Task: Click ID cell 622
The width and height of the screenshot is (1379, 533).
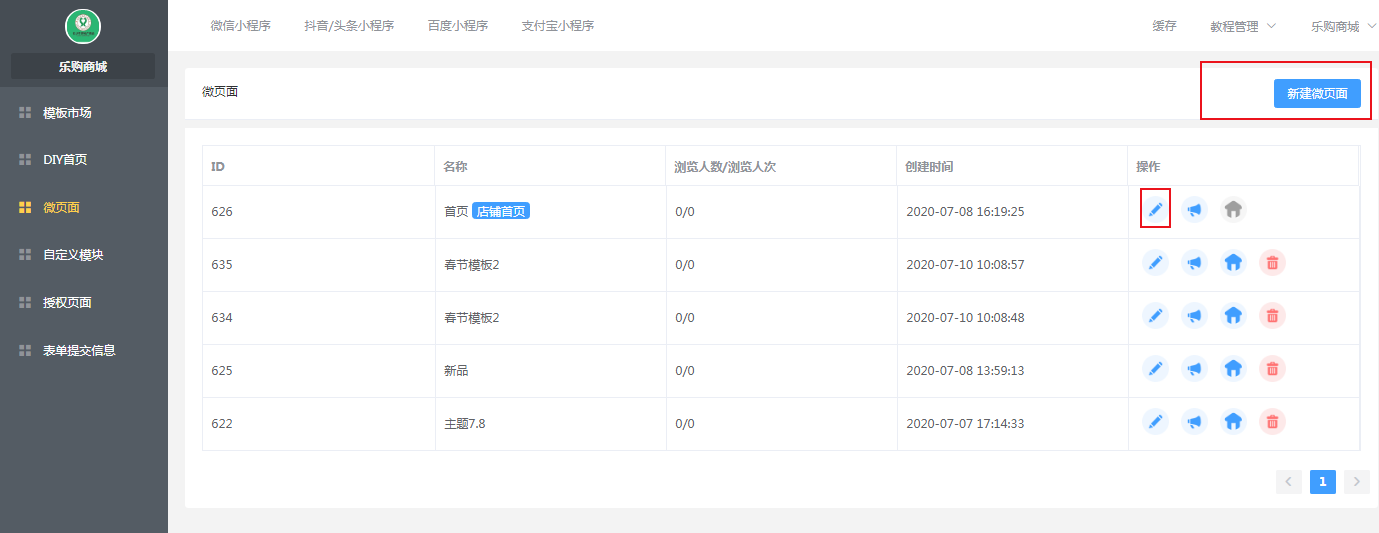Action: [x=222, y=423]
